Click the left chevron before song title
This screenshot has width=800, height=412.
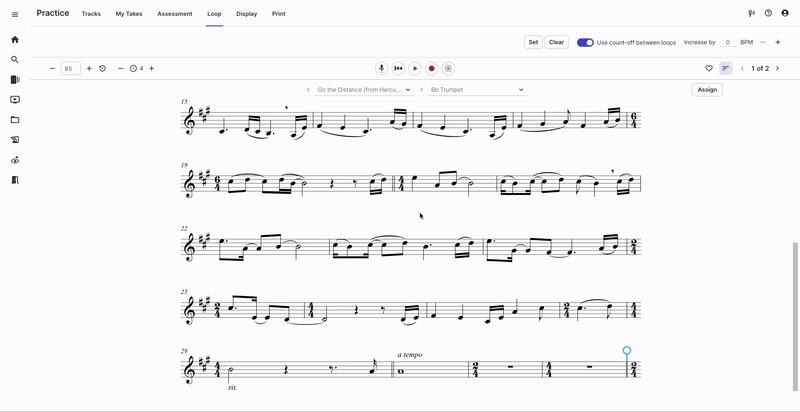tap(308, 90)
